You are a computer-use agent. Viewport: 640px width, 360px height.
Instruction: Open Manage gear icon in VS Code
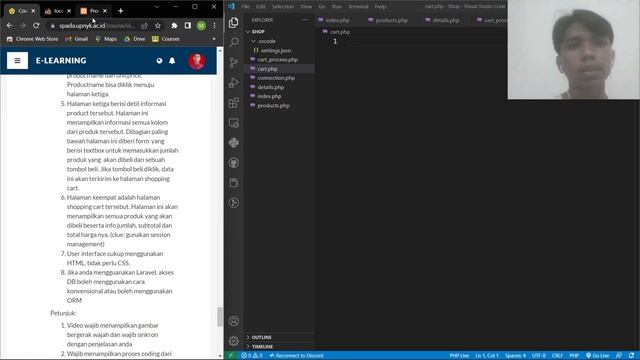click(x=233, y=340)
